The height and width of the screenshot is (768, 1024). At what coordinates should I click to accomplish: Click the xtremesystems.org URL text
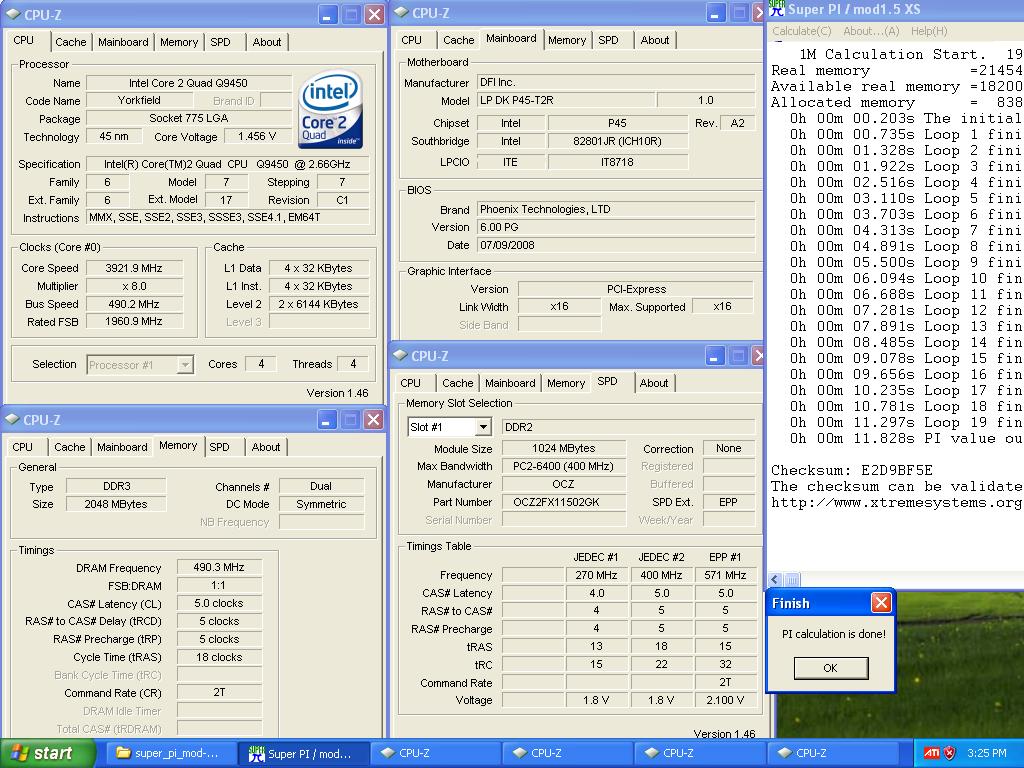pos(896,502)
